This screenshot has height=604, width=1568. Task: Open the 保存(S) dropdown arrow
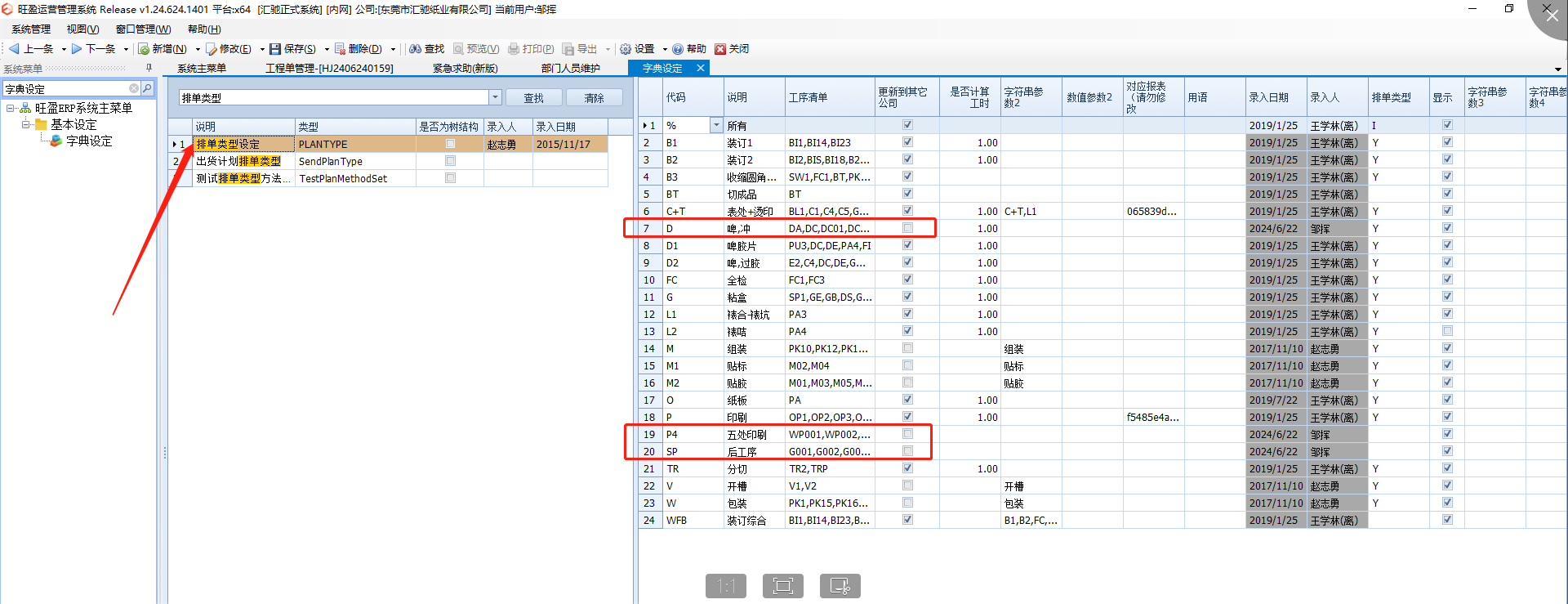(x=327, y=49)
